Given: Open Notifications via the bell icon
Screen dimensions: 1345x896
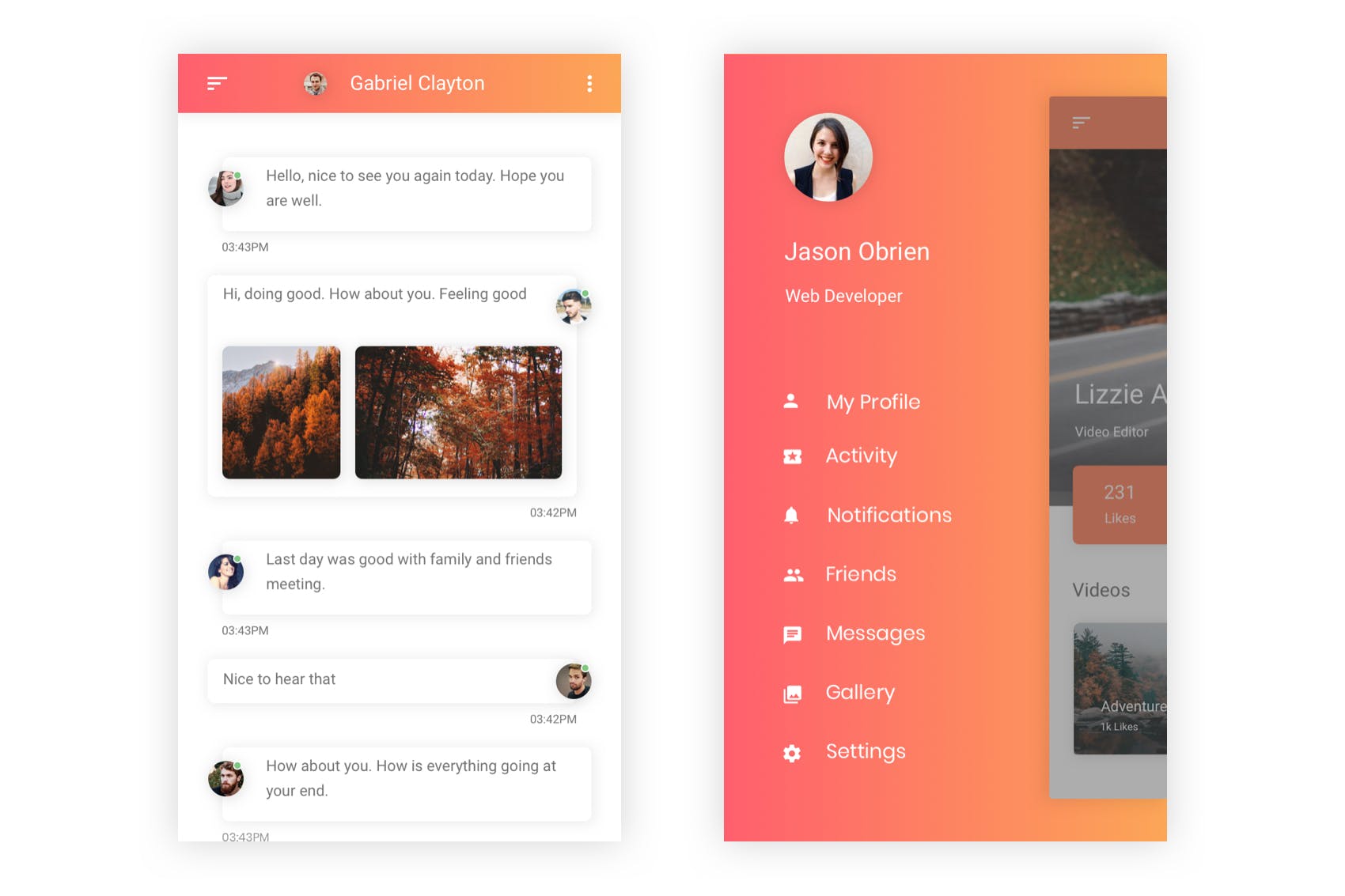Looking at the screenshot, I should click(791, 516).
